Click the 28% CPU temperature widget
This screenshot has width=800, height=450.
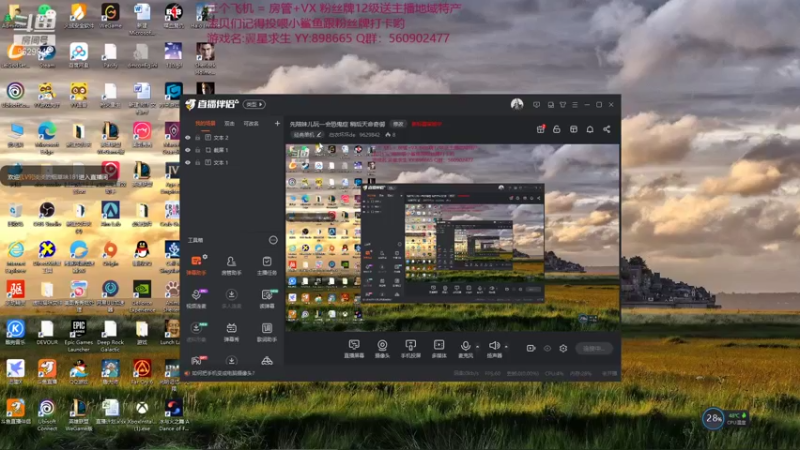[x=724, y=418]
